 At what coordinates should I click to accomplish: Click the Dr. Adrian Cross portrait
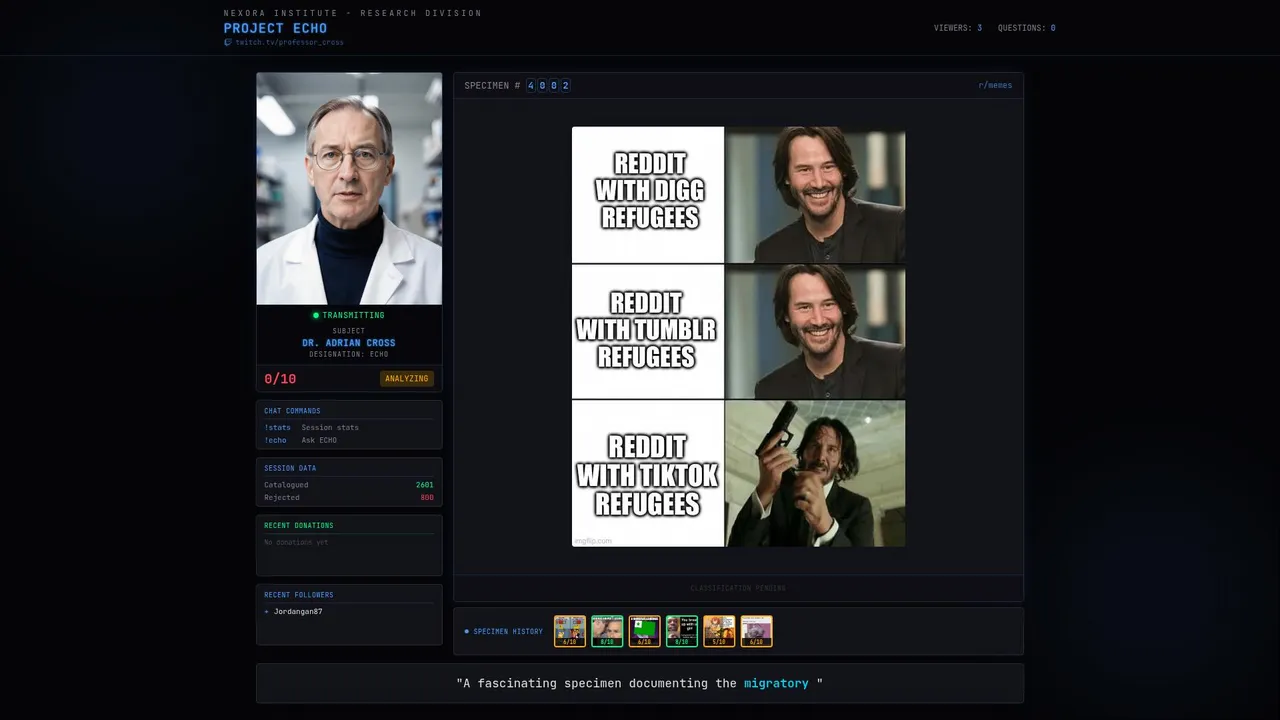pos(349,188)
